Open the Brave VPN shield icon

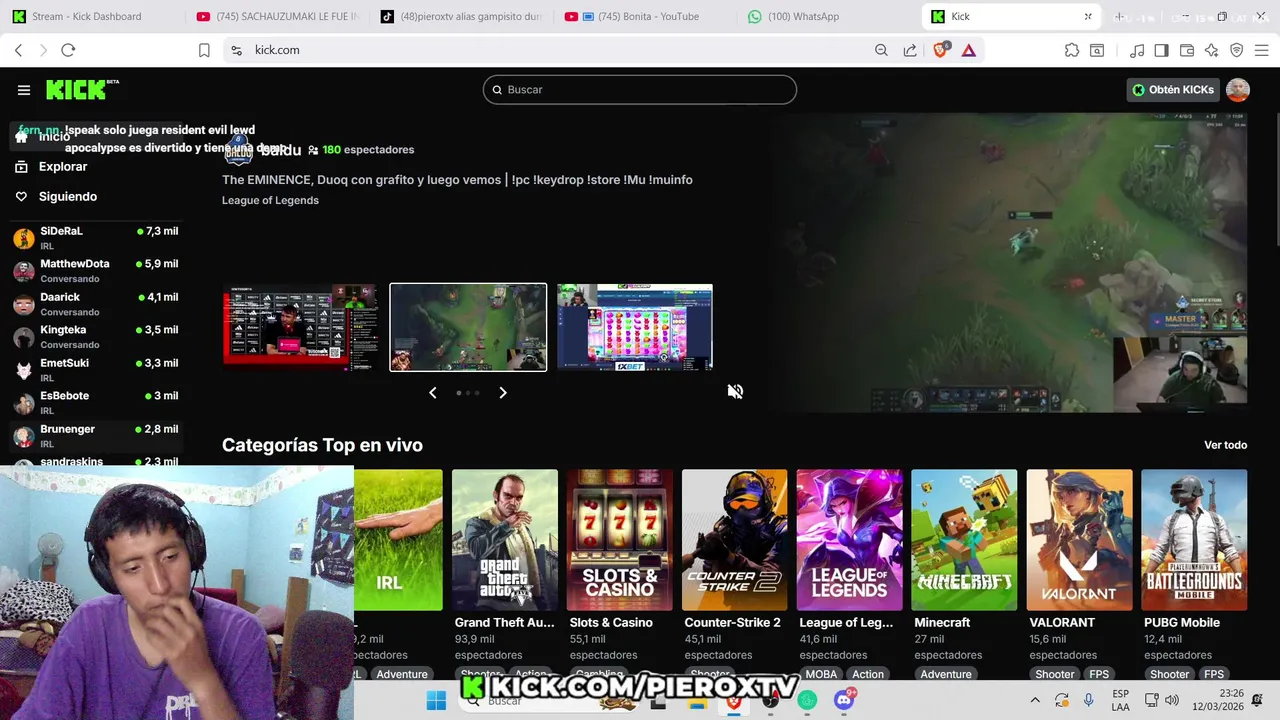point(1237,50)
